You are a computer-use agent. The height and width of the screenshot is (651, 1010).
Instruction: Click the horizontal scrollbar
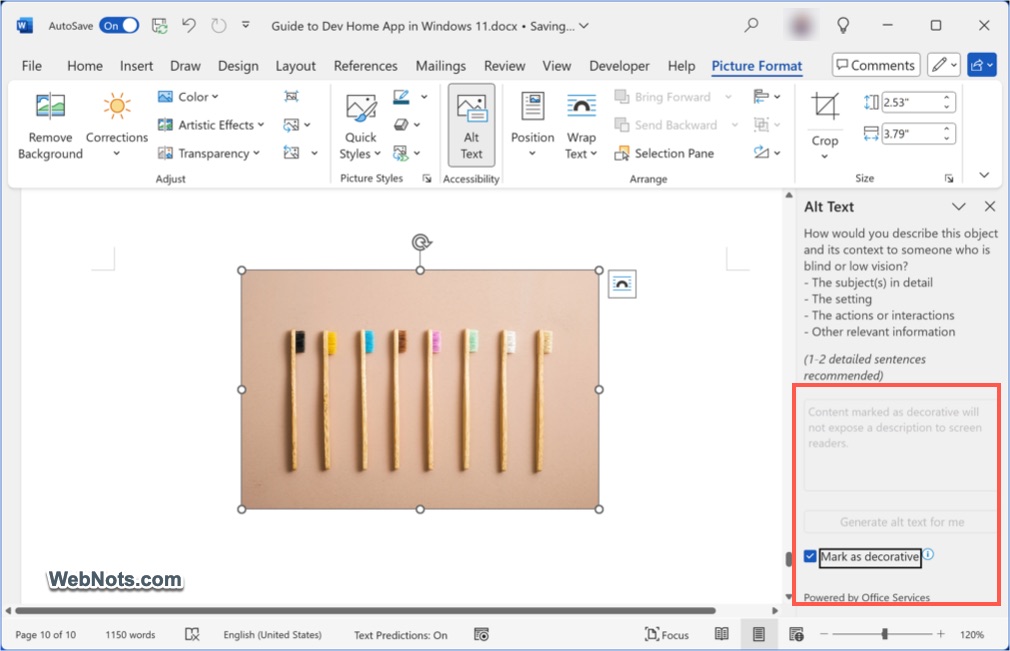point(365,610)
